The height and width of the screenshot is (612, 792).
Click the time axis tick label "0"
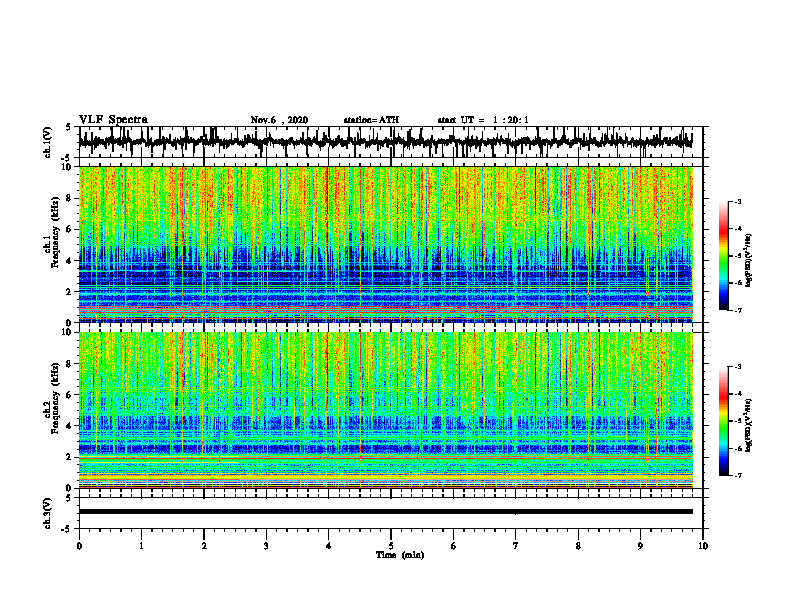point(79,546)
